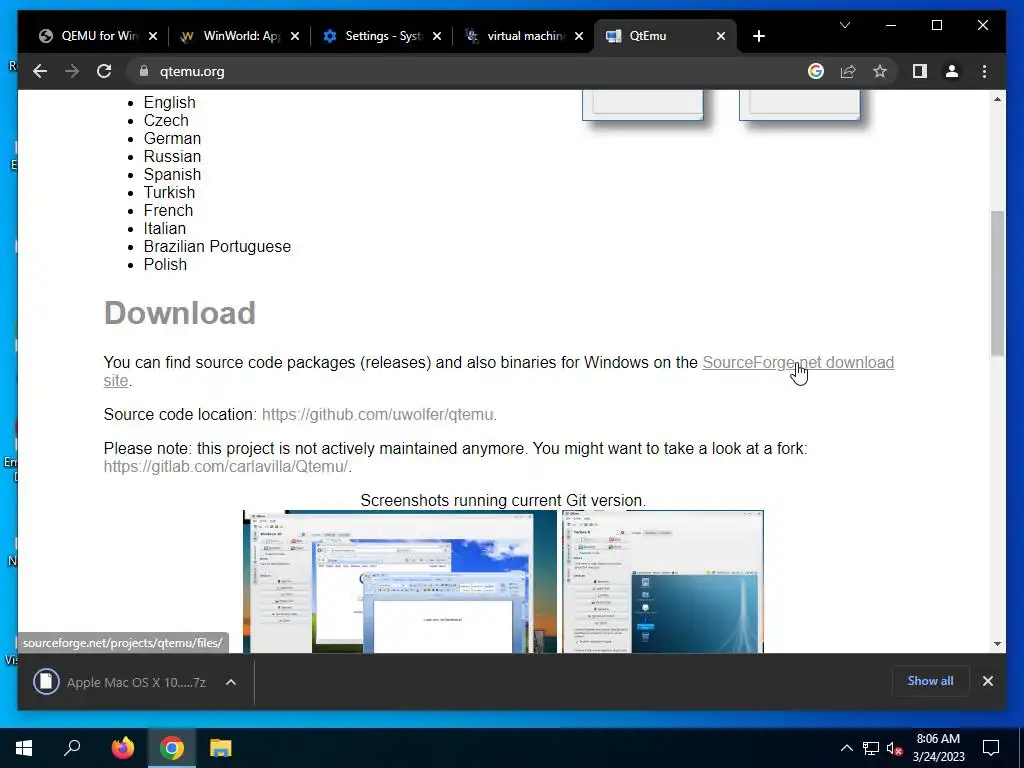Open a new tab
The height and width of the screenshot is (768, 1024).
[758, 36]
